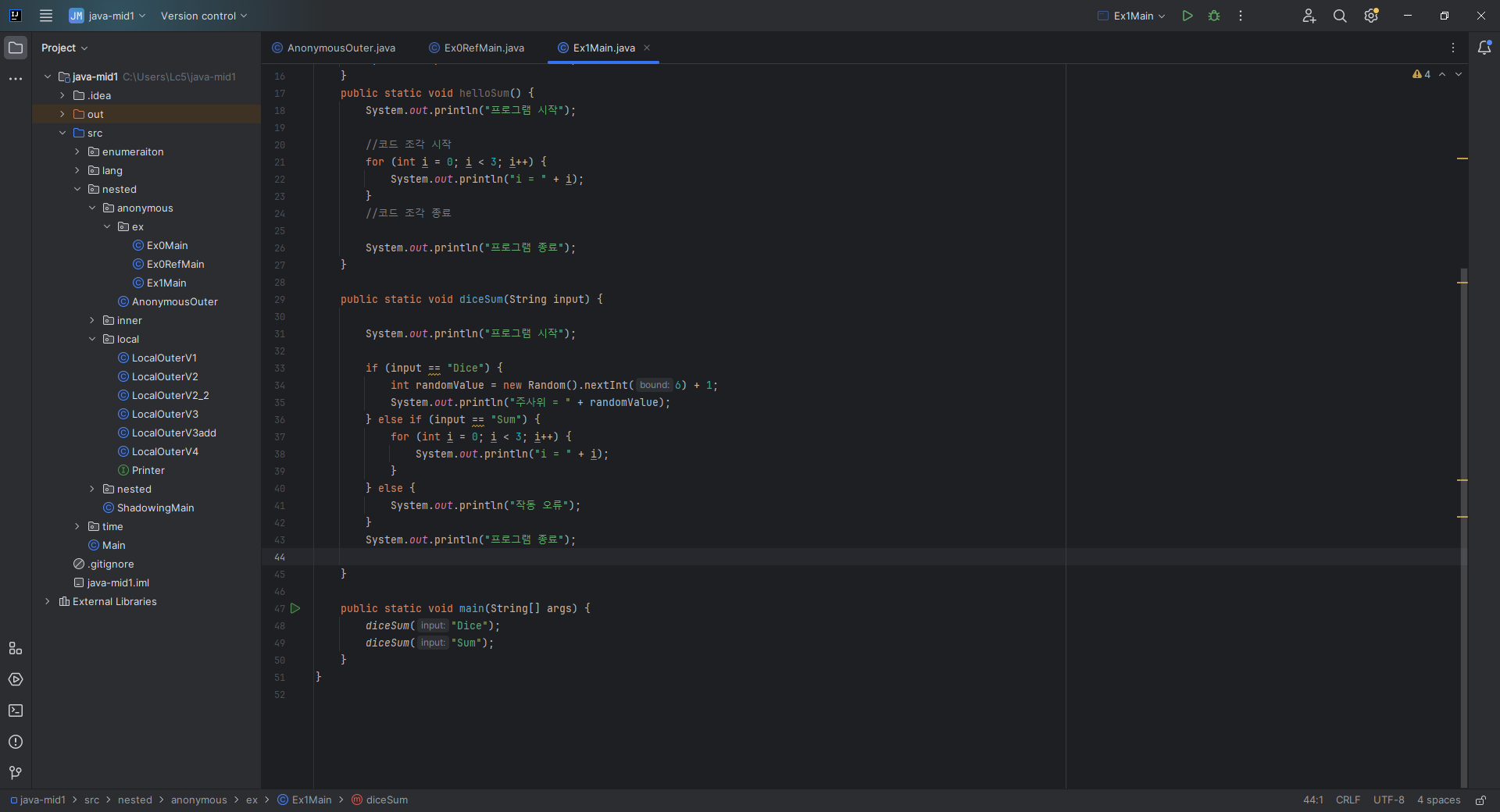Open the Project view dropdown
The width and height of the screenshot is (1500, 812).
(x=65, y=48)
